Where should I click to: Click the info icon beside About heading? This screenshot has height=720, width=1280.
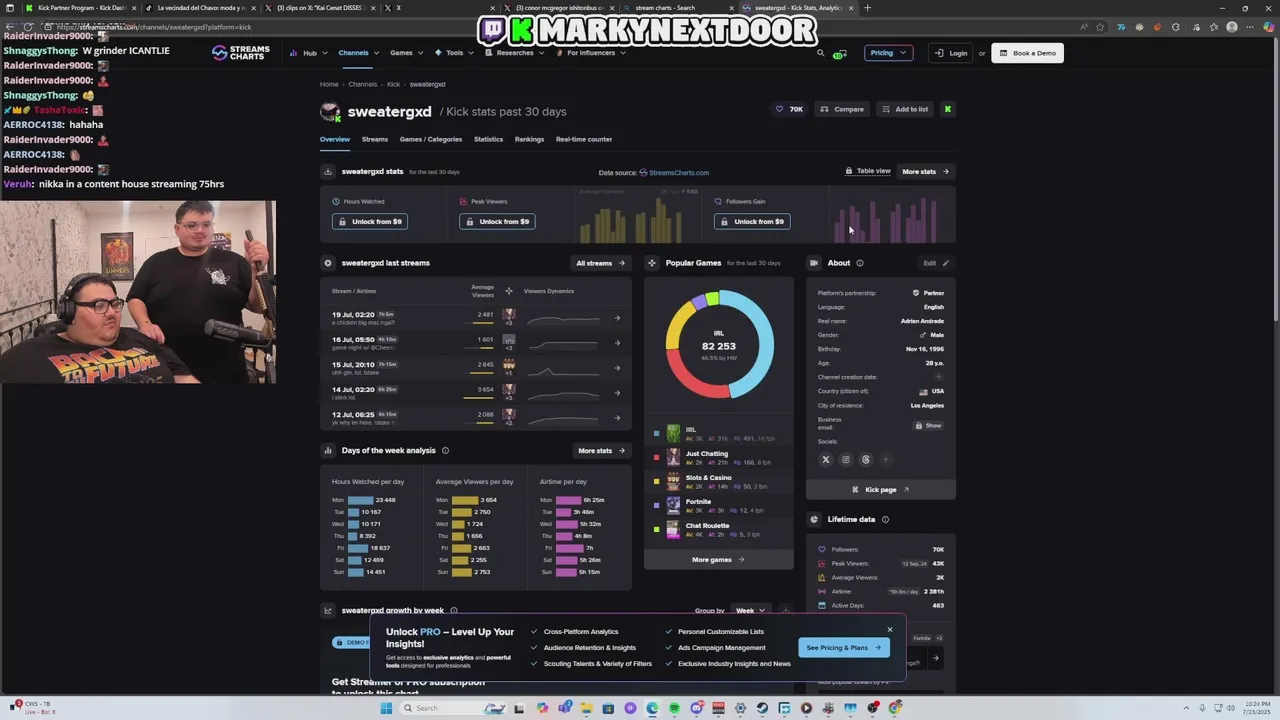click(x=860, y=263)
